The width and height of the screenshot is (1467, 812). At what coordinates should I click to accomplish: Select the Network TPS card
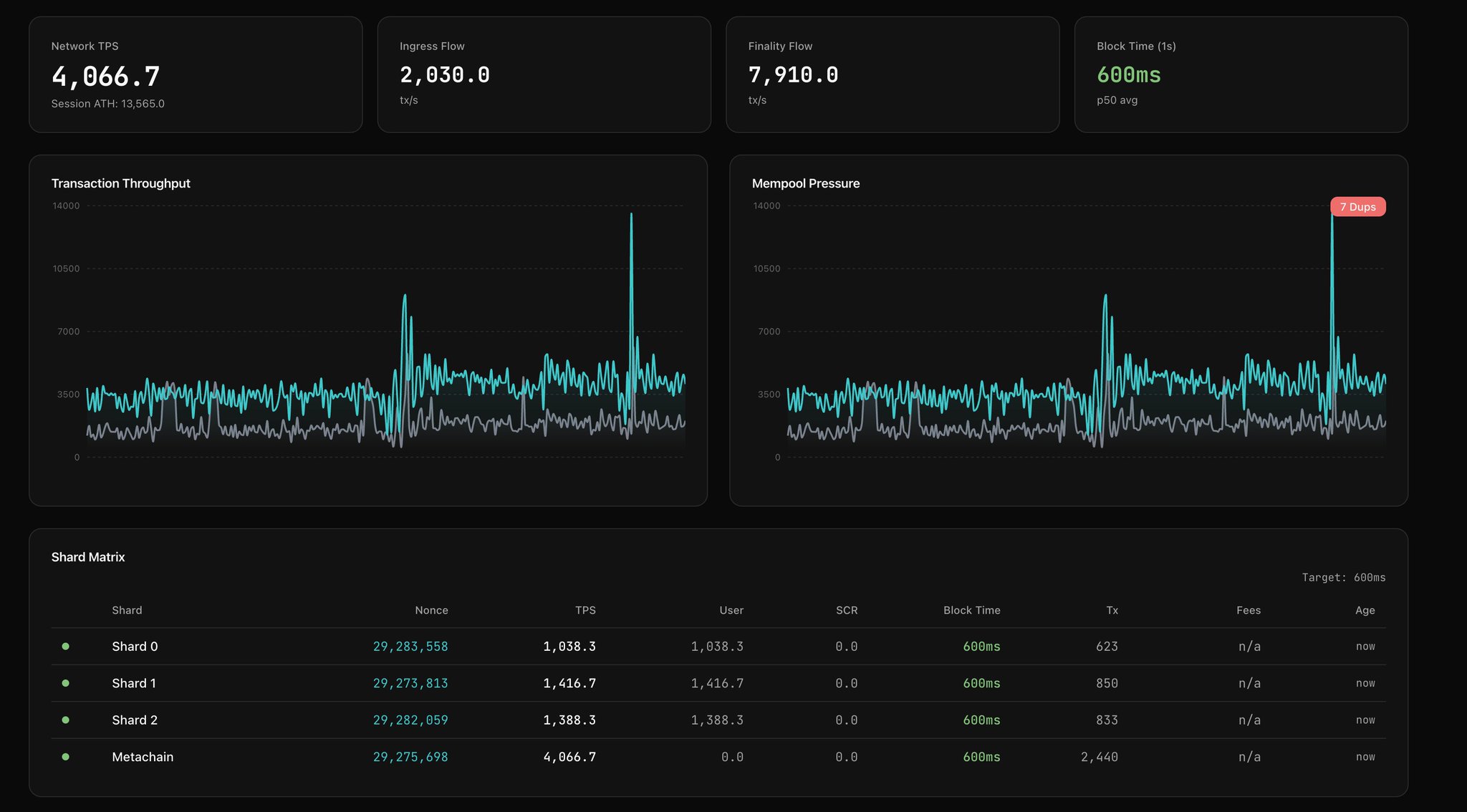pyautogui.click(x=196, y=74)
